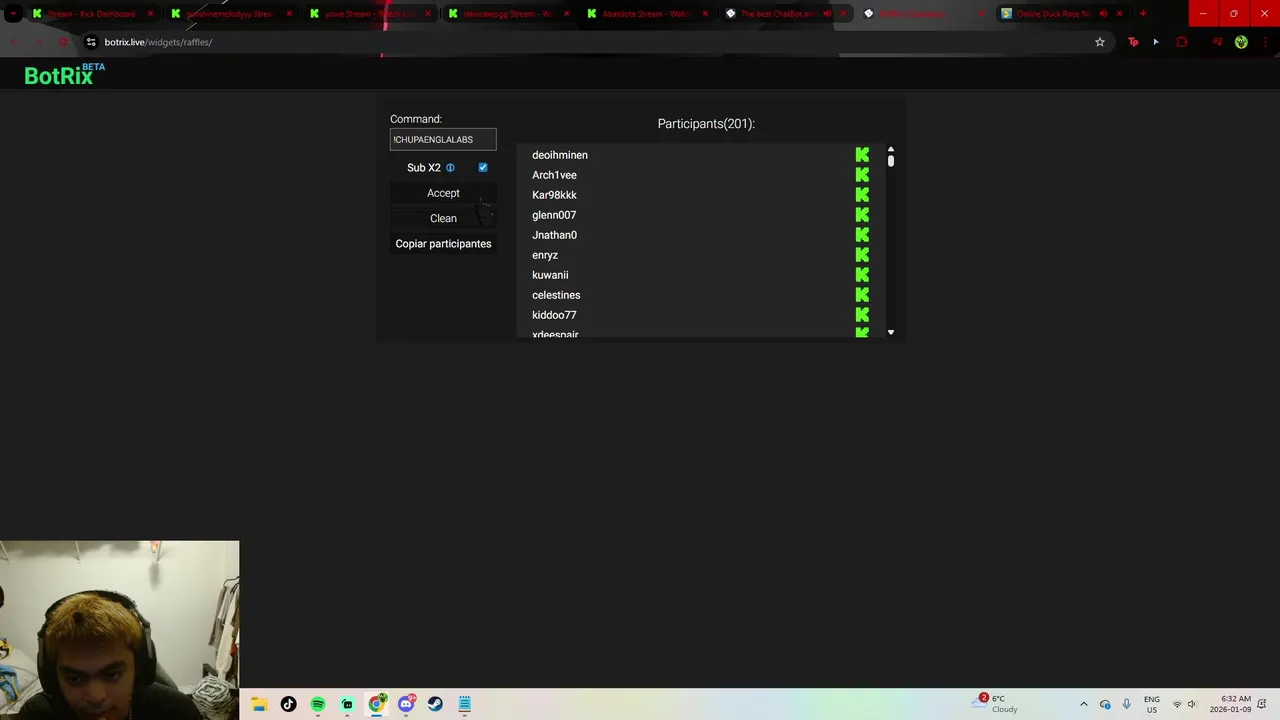Select participant glenn007

pos(554,215)
